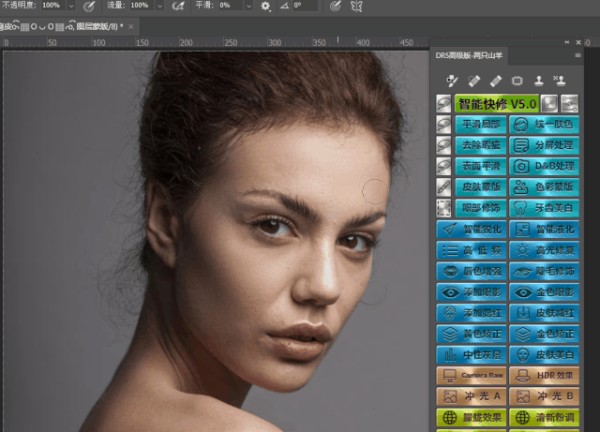Select the clone stamp icon in DR5 panel
Viewport: 600px width, 432px height.
[539, 80]
